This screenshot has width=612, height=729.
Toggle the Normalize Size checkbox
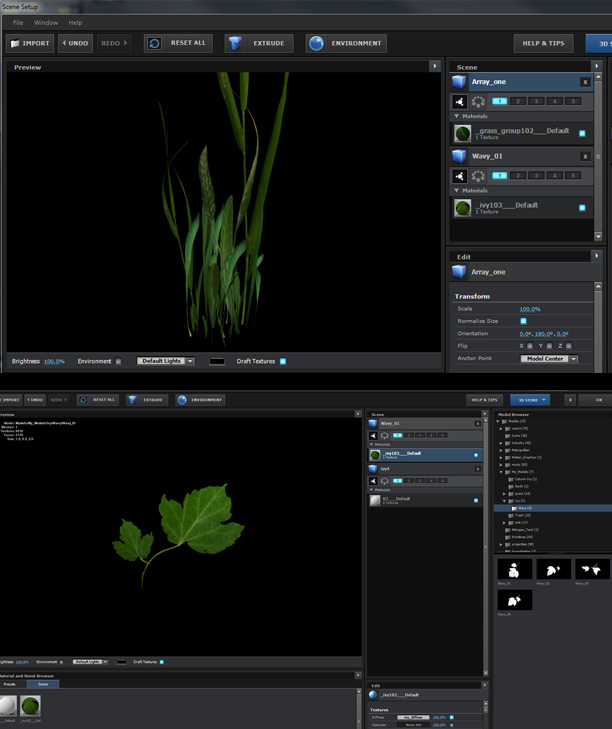click(x=523, y=321)
